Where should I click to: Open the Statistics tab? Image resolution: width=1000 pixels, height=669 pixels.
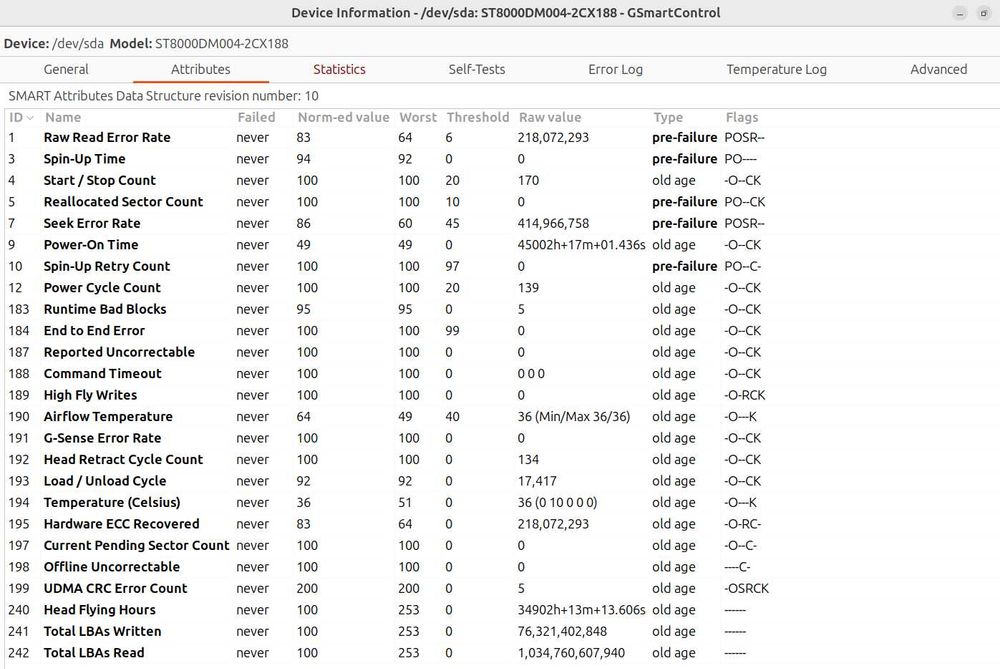pos(339,70)
